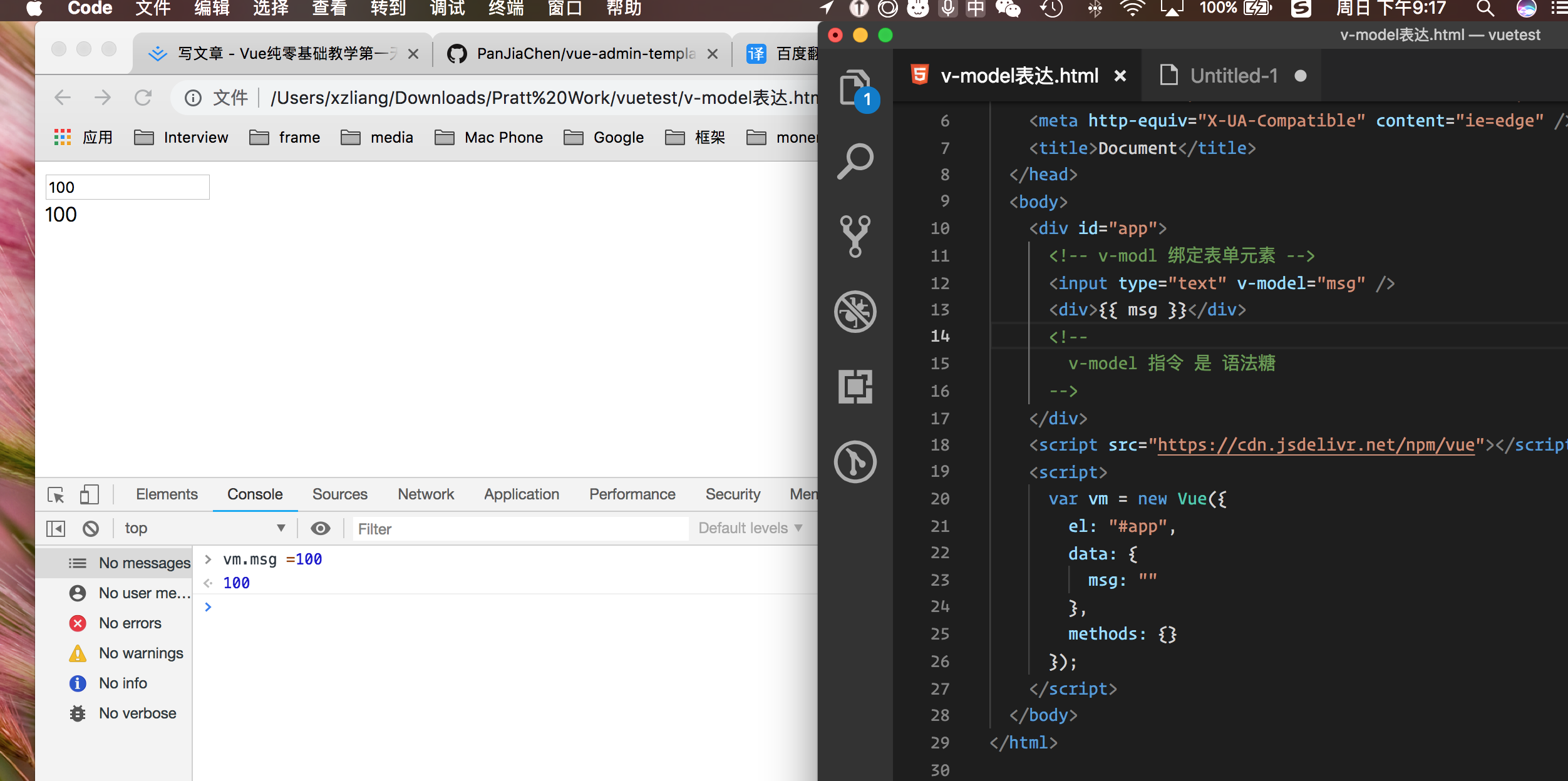Viewport: 1568px width, 781px height.
Task: Toggle device toolbar in DevTools
Action: (89, 495)
